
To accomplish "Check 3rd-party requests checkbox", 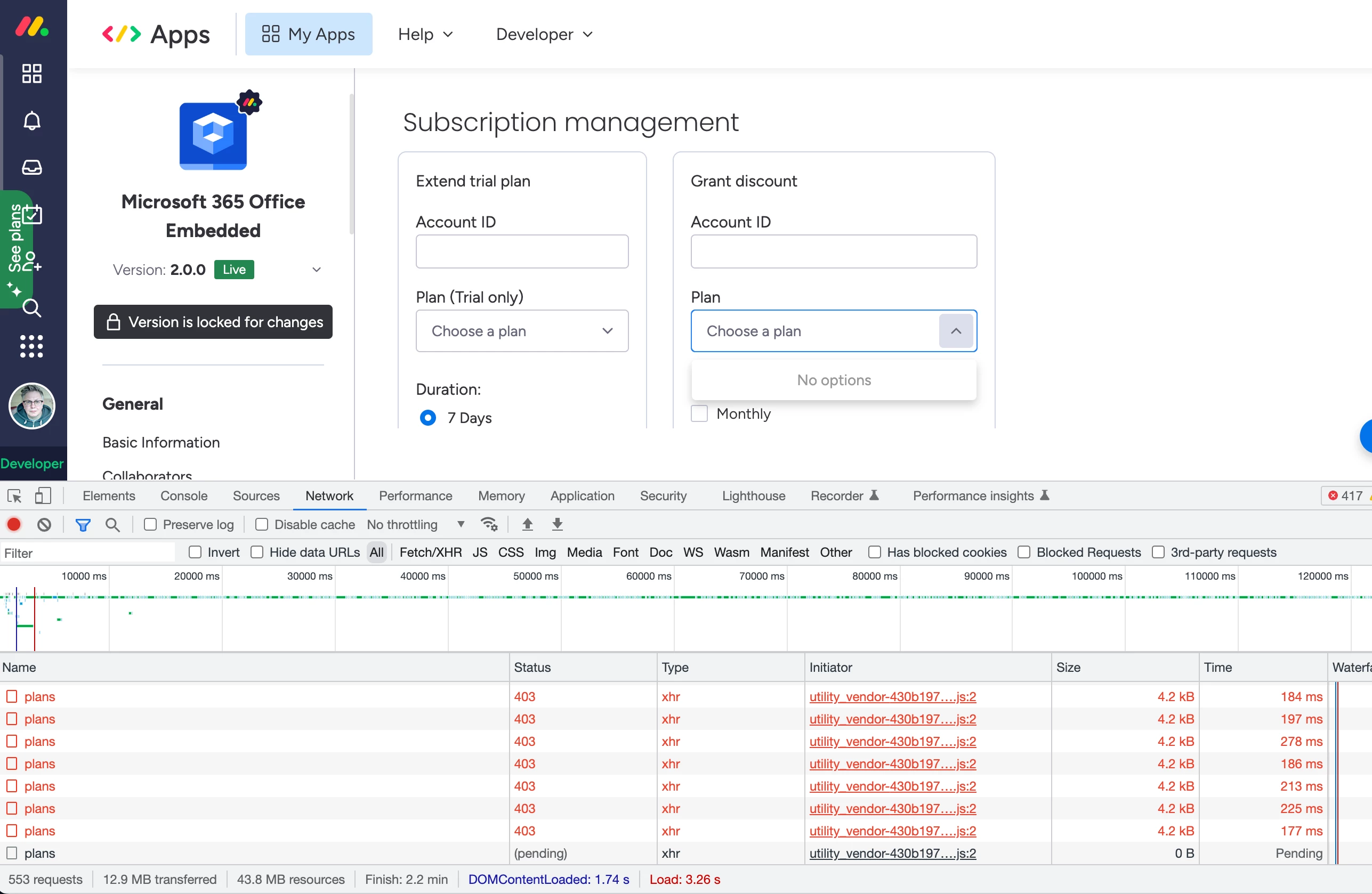I will (x=1158, y=552).
